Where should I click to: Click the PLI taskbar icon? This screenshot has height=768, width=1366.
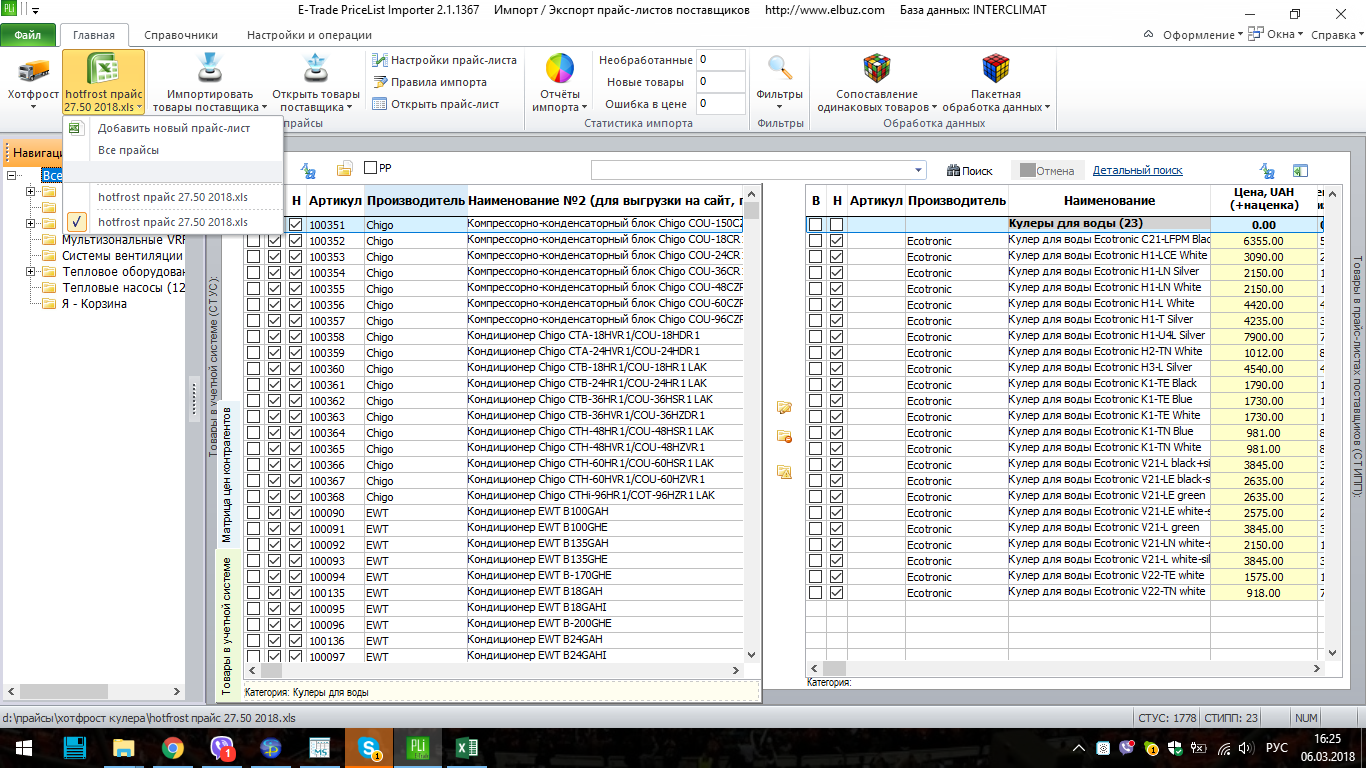418,747
